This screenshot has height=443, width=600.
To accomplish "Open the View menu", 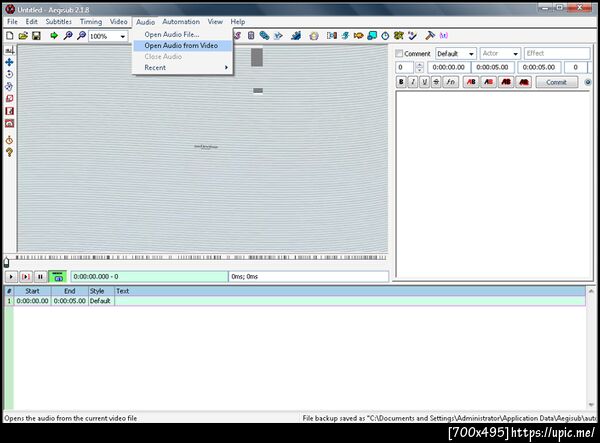I will coord(215,22).
